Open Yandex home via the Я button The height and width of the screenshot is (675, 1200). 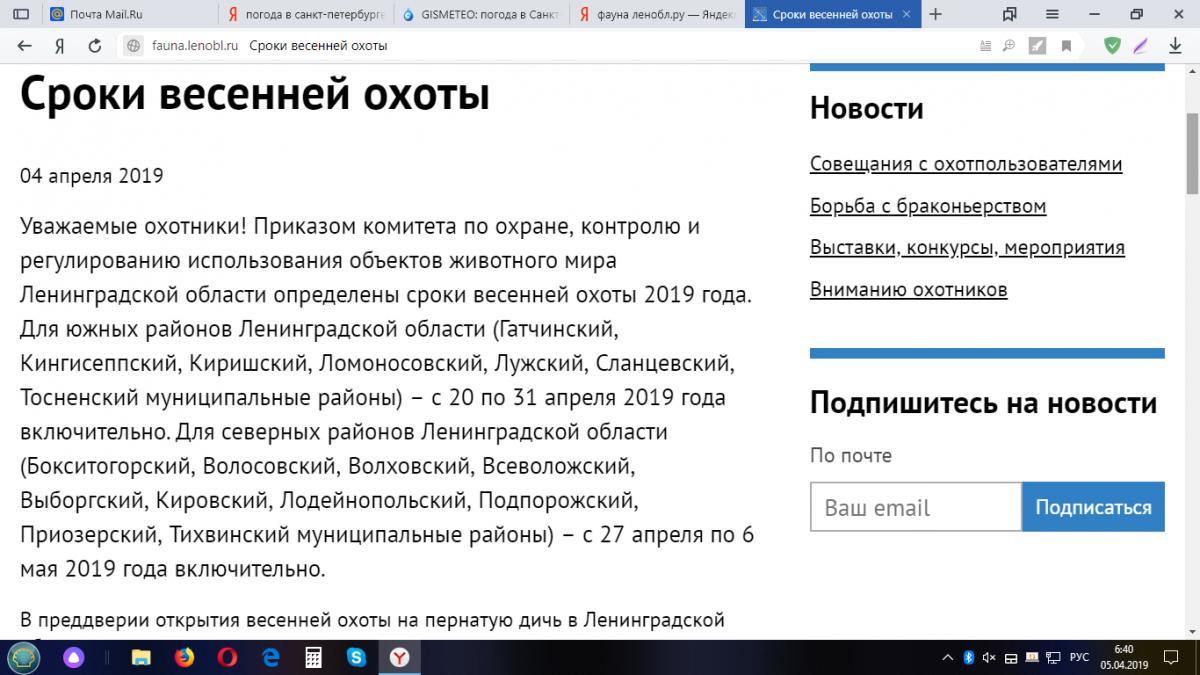click(60, 46)
